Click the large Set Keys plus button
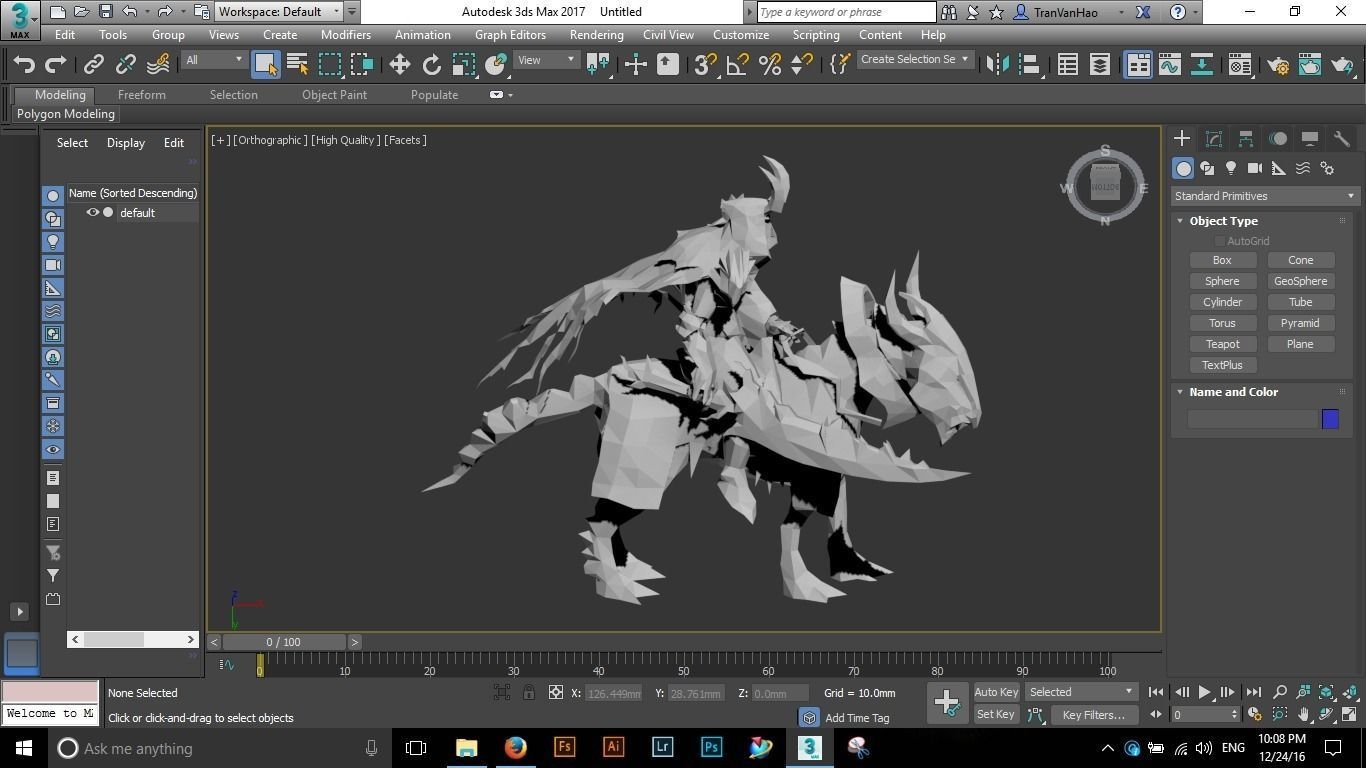This screenshot has width=1366, height=768. click(x=947, y=702)
